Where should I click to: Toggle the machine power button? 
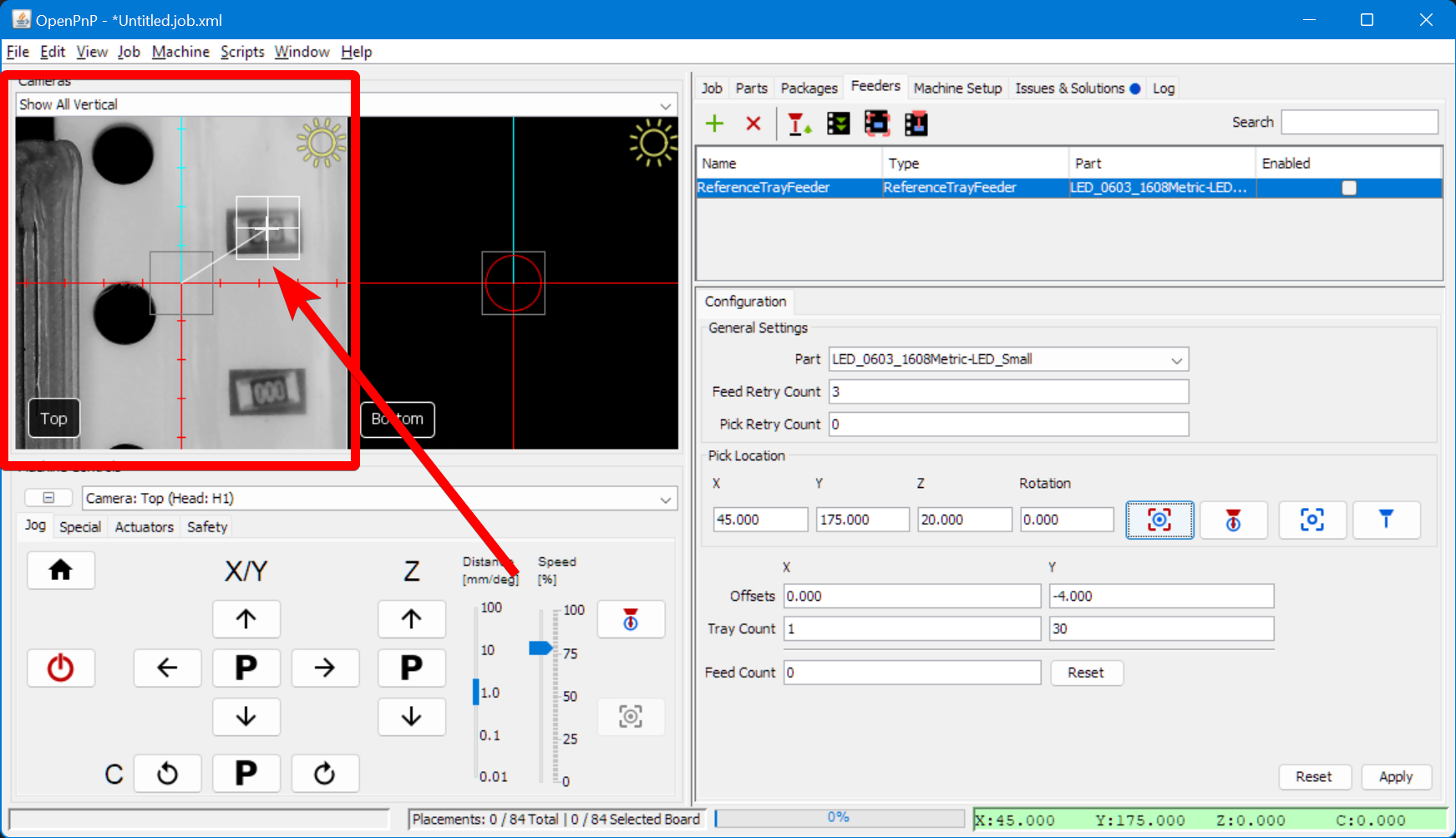point(60,668)
